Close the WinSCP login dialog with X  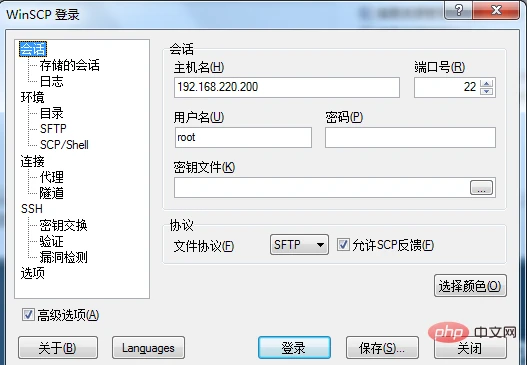(496, 10)
